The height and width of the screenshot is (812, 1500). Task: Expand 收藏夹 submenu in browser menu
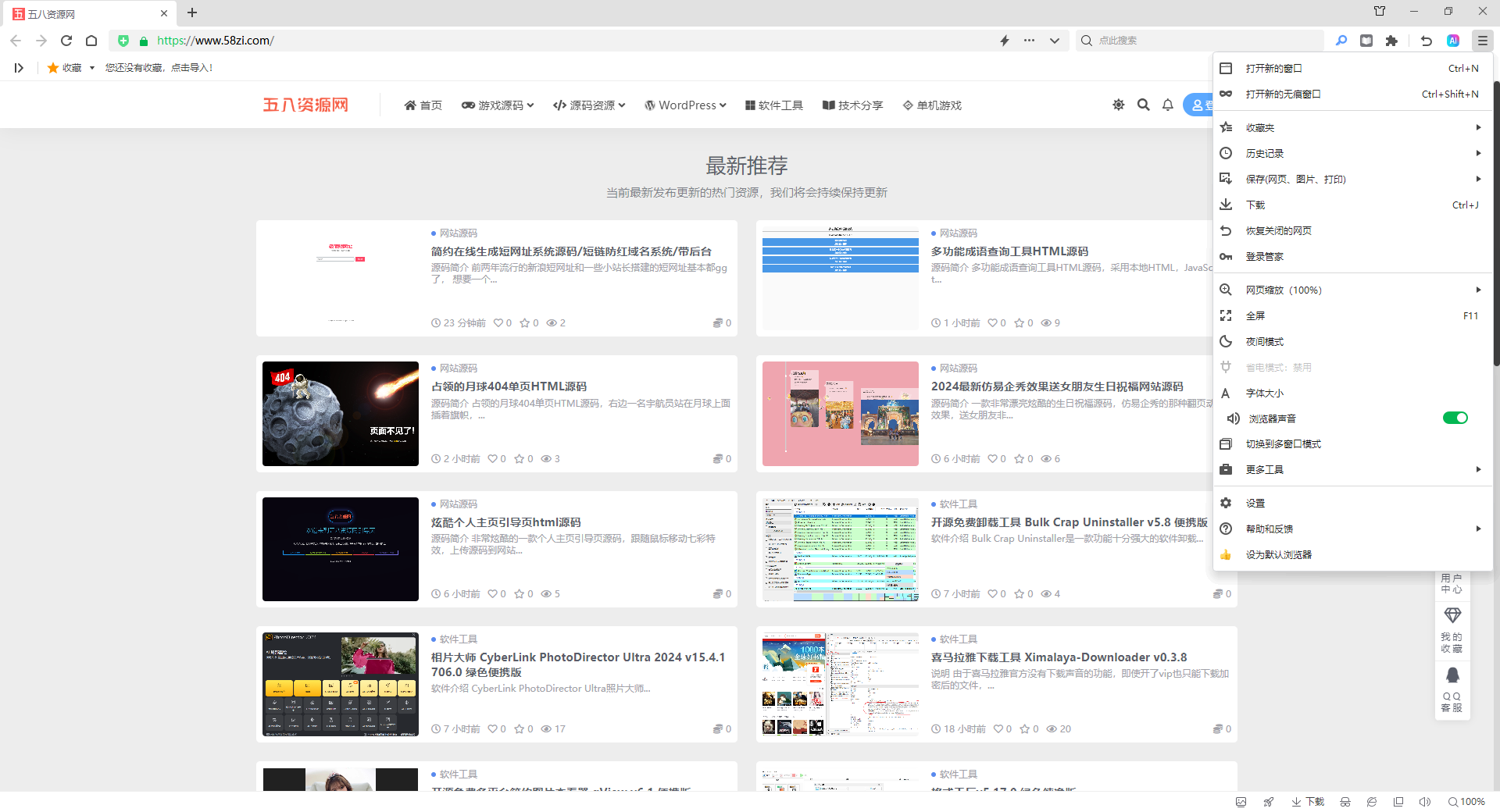[1352, 128]
